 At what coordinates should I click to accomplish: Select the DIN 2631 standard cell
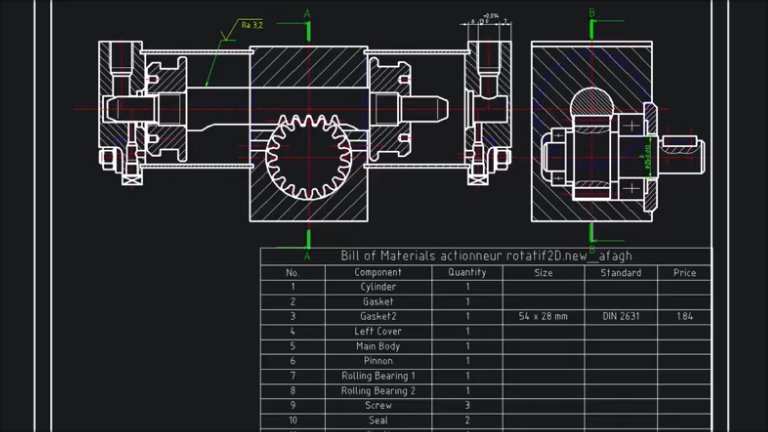621,316
